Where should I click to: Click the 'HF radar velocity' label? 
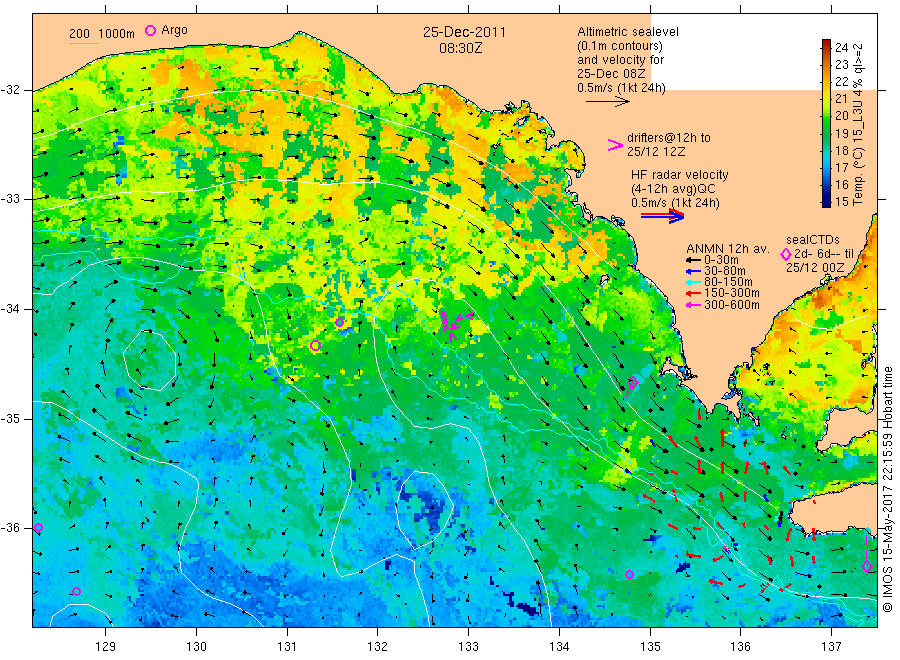click(679, 174)
